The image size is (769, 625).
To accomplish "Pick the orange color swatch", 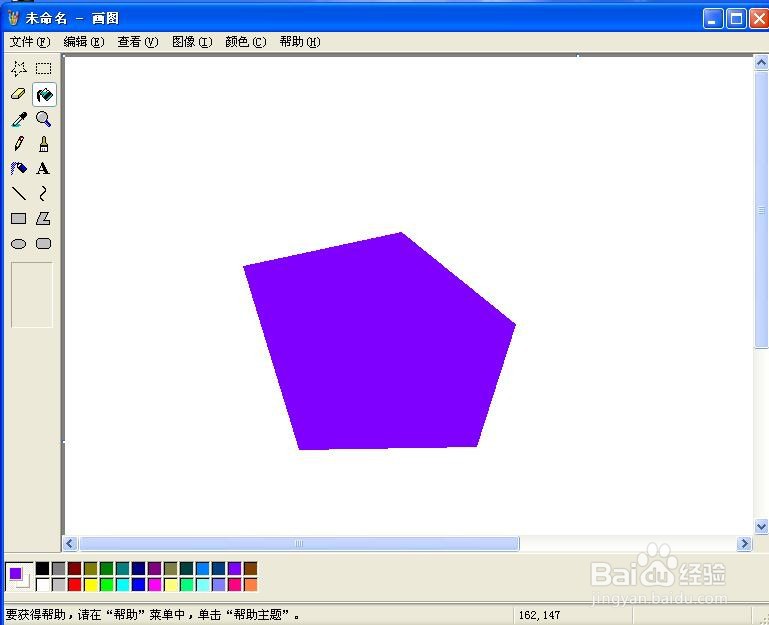I will tap(251, 584).
